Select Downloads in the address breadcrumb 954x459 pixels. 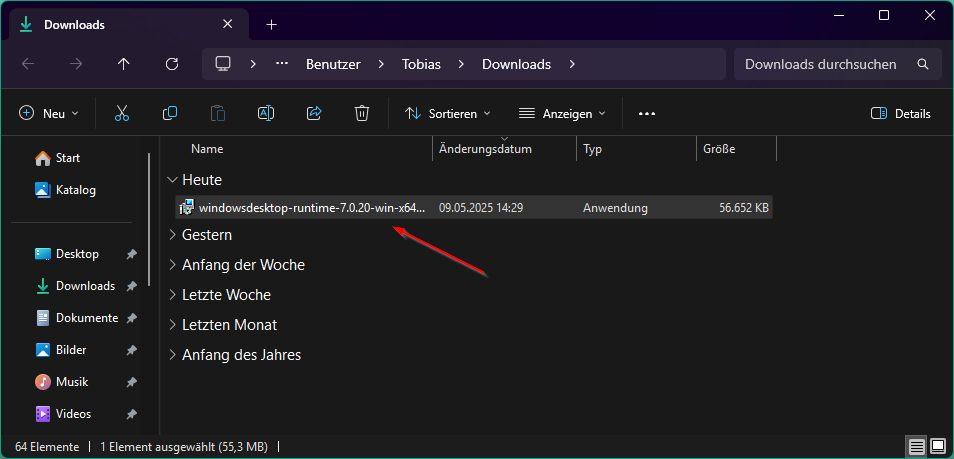517,64
